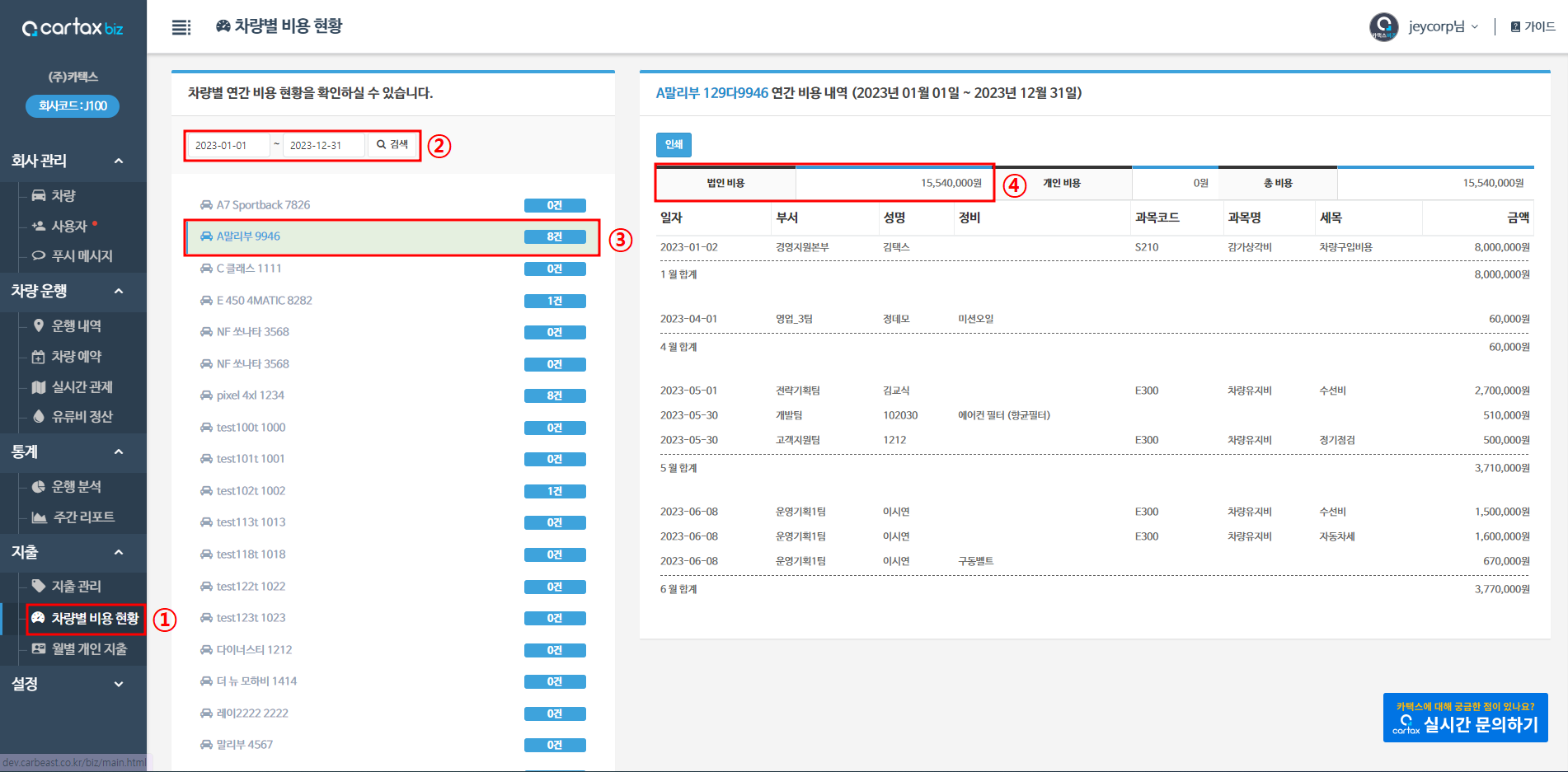Select the A말리부 9946 vehicle row

point(392,236)
